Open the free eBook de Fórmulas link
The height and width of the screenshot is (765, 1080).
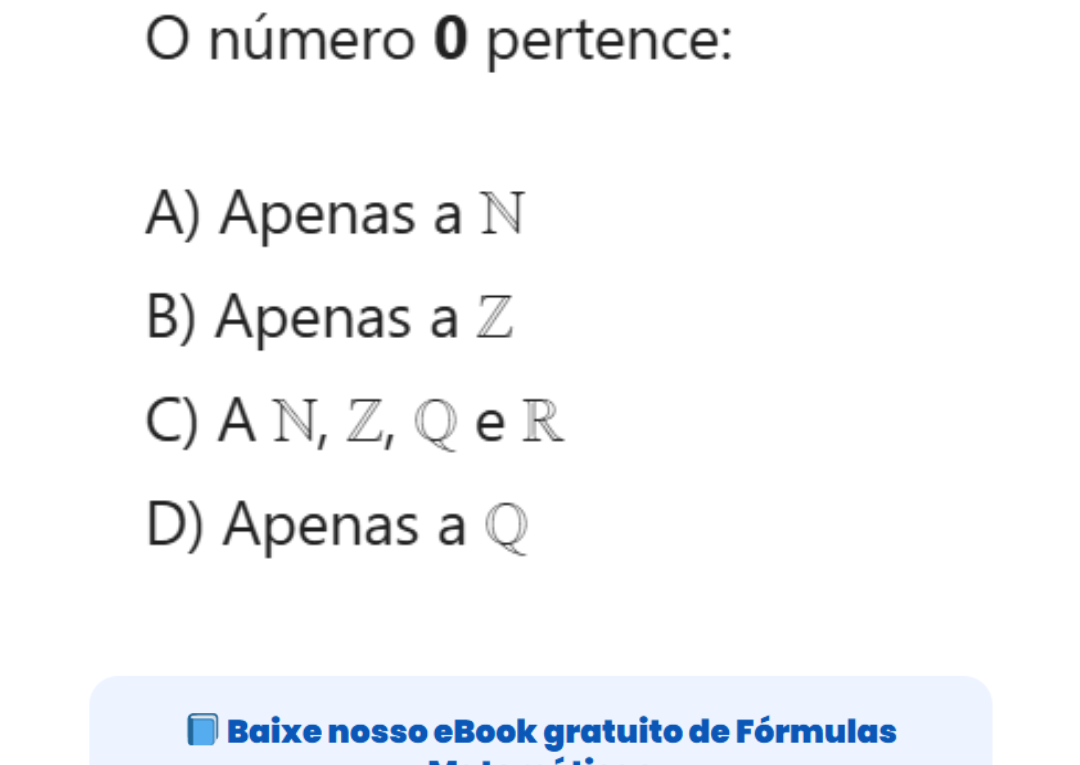click(560, 732)
